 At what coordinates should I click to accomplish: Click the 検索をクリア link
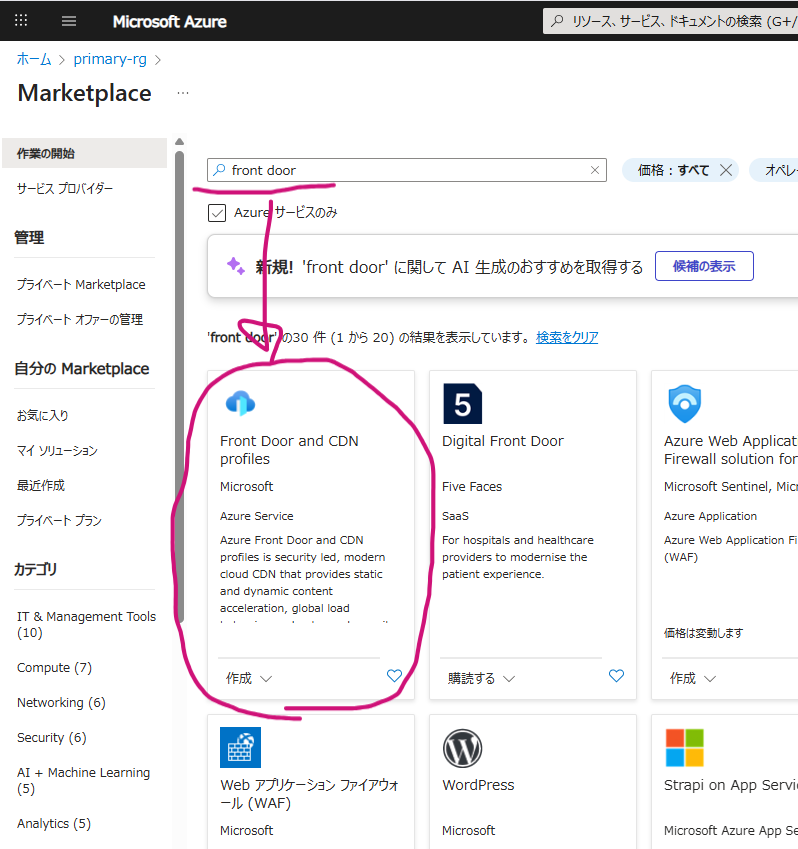[567, 337]
